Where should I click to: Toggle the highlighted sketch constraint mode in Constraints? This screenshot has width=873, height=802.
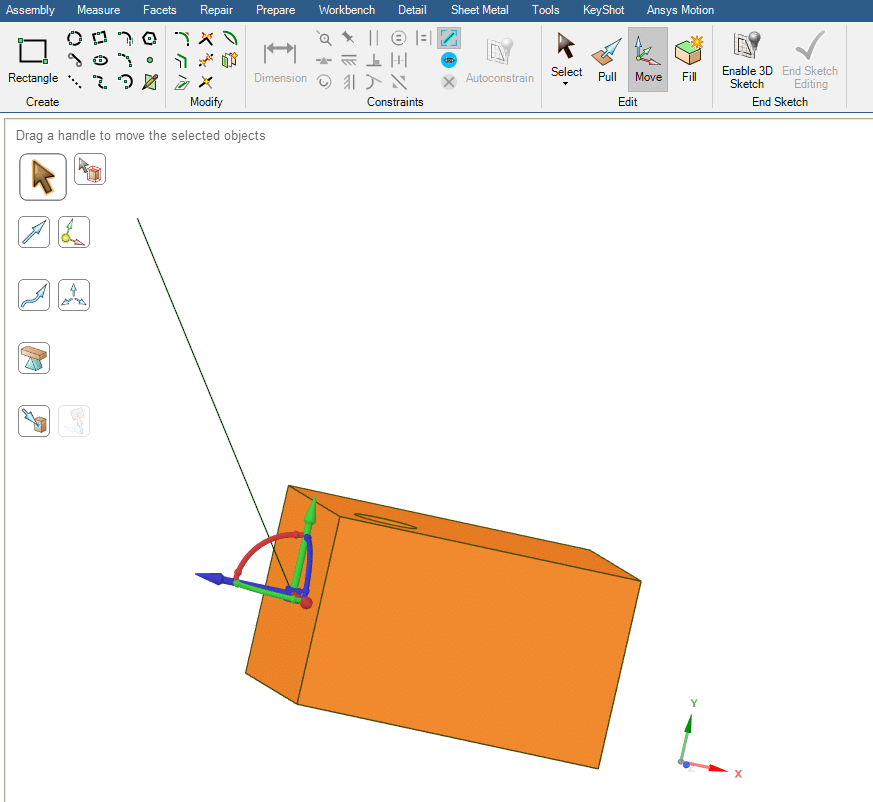point(449,39)
